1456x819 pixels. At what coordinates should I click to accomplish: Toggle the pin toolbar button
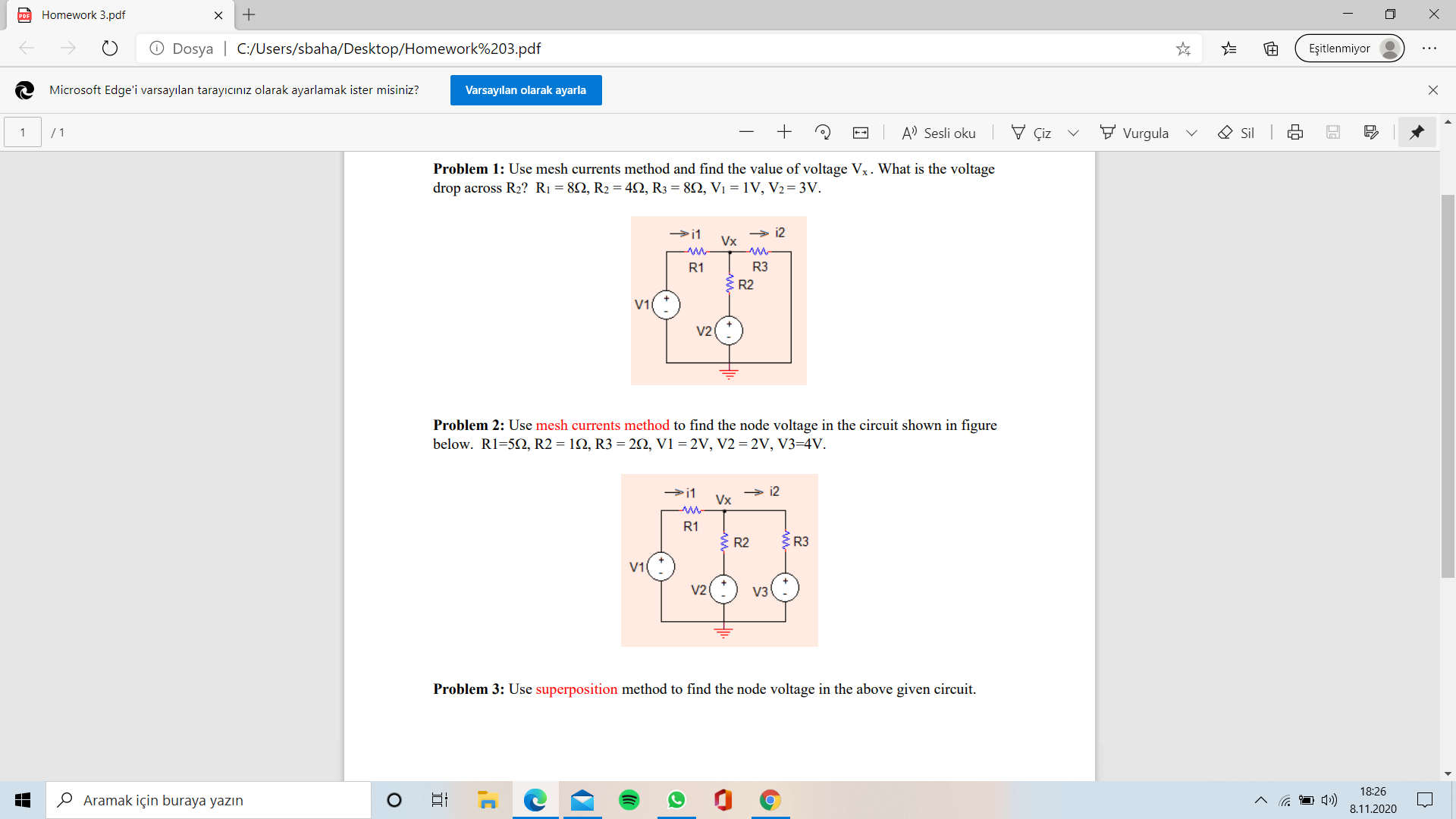pos(1417,132)
